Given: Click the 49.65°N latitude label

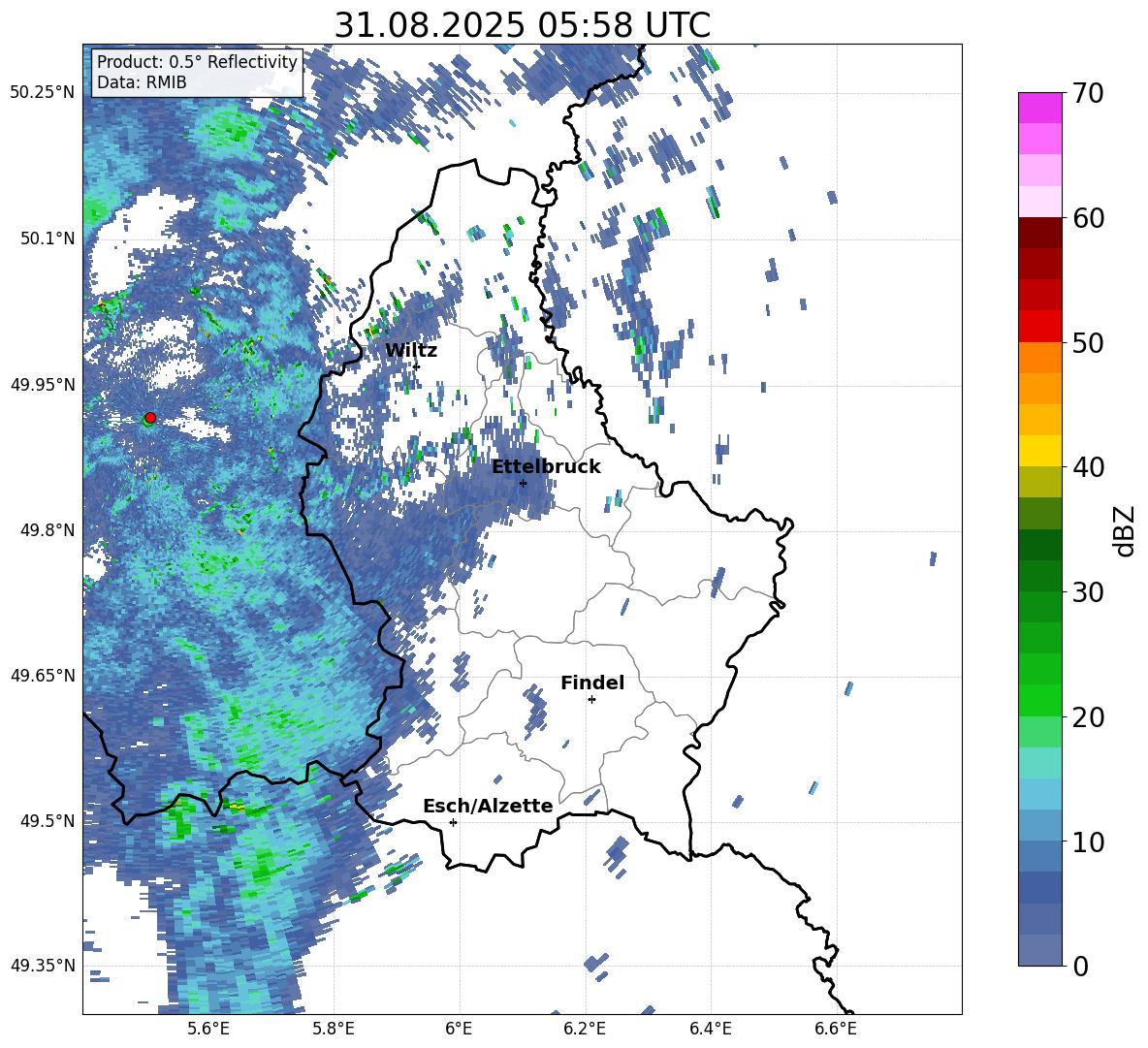Looking at the screenshot, I should [x=44, y=675].
